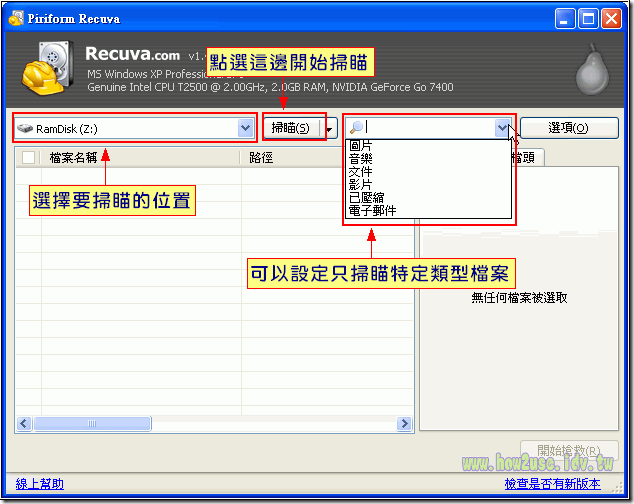Open the RamDisk (Z:) drive dropdown
The height and width of the screenshot is (504, 634).
click(245, 128)
